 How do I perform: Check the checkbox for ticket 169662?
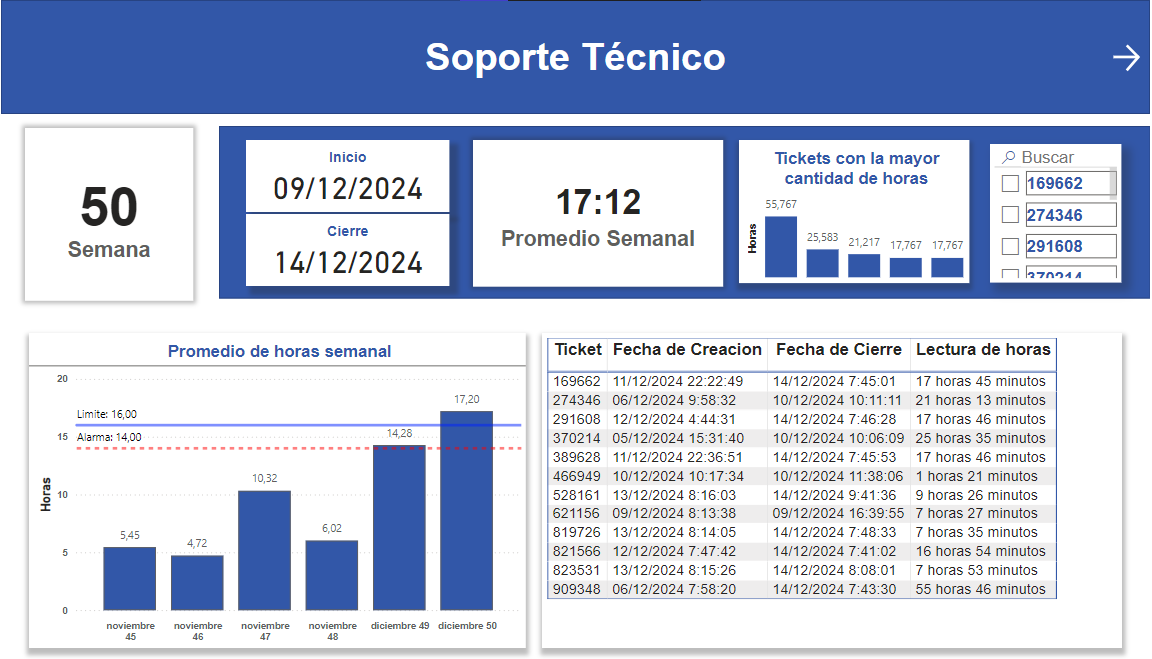click(1012, 183)
